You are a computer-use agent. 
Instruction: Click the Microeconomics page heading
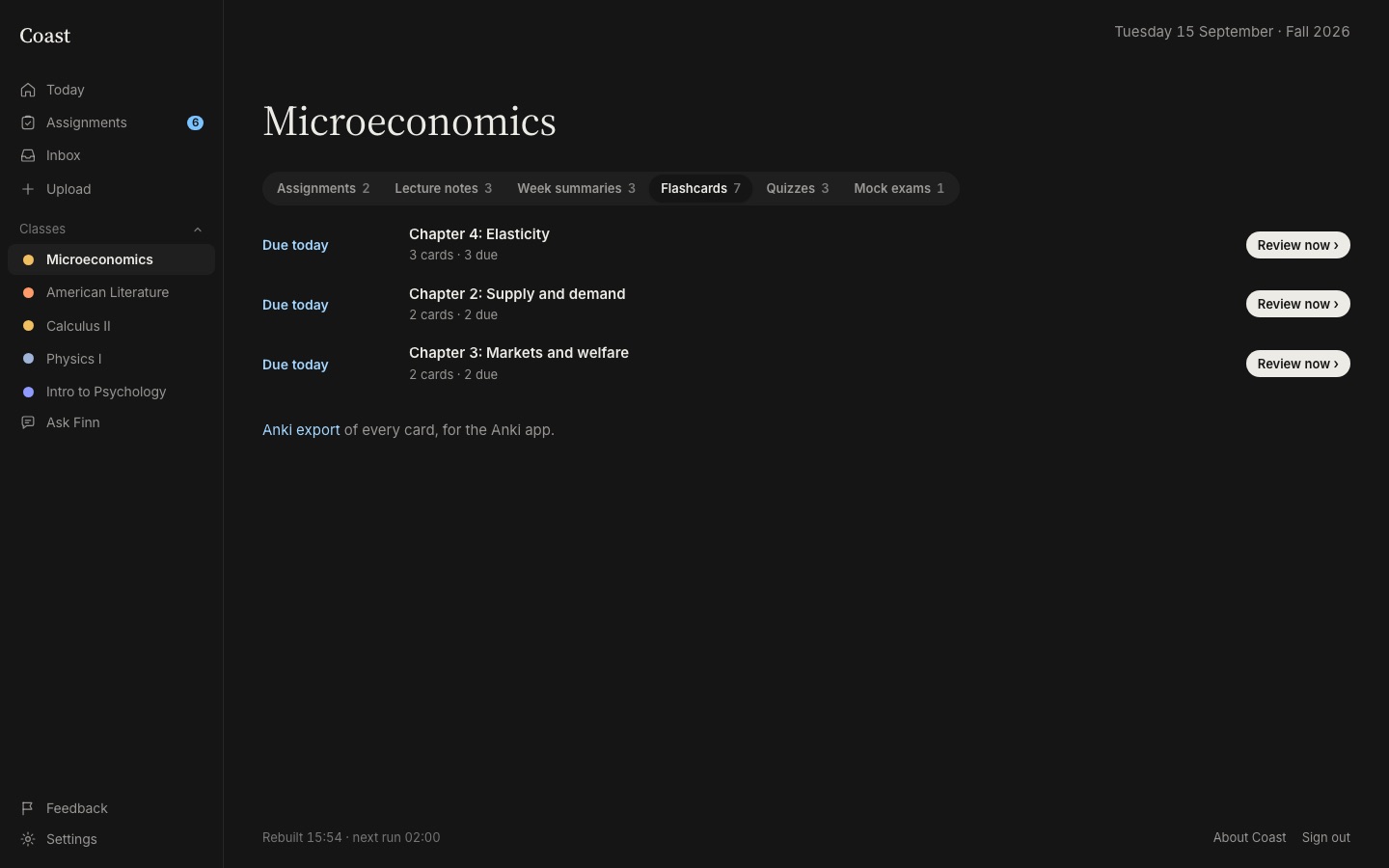[x=409, y=122]
